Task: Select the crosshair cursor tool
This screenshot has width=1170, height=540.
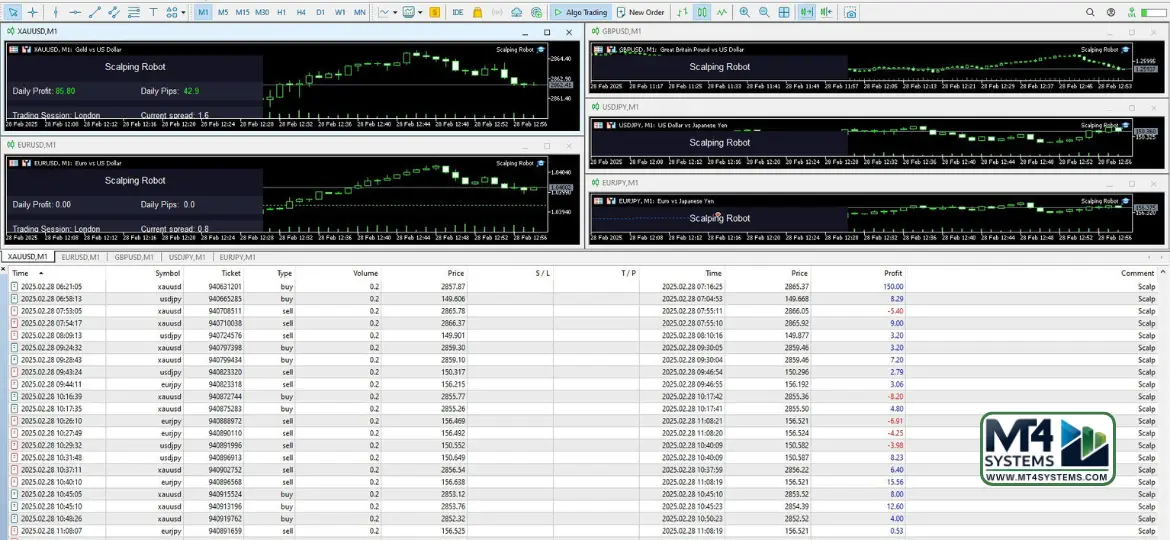Action: 33,12
